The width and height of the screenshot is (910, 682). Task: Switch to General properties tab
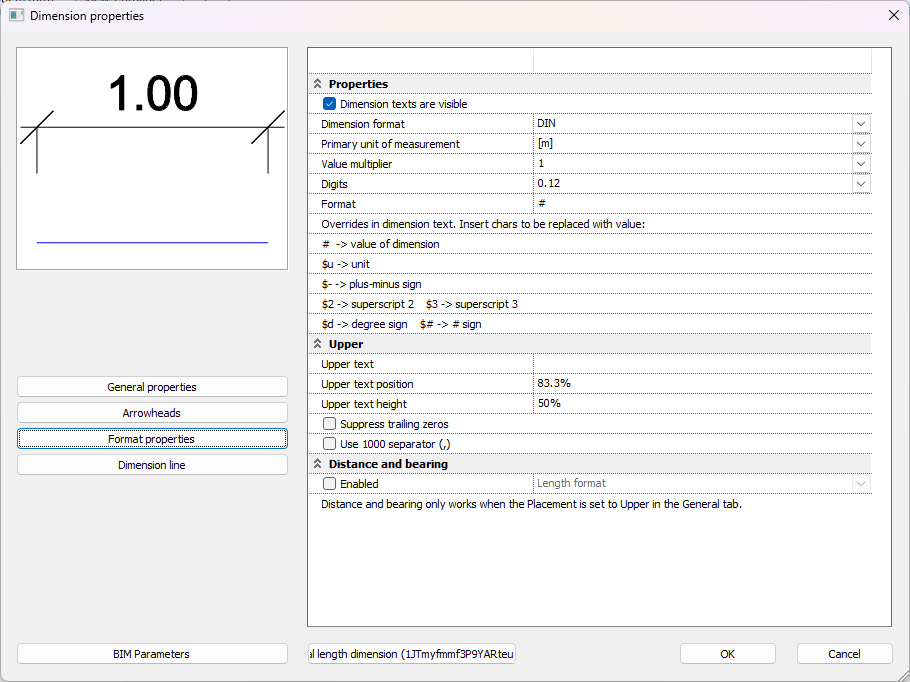152,387
